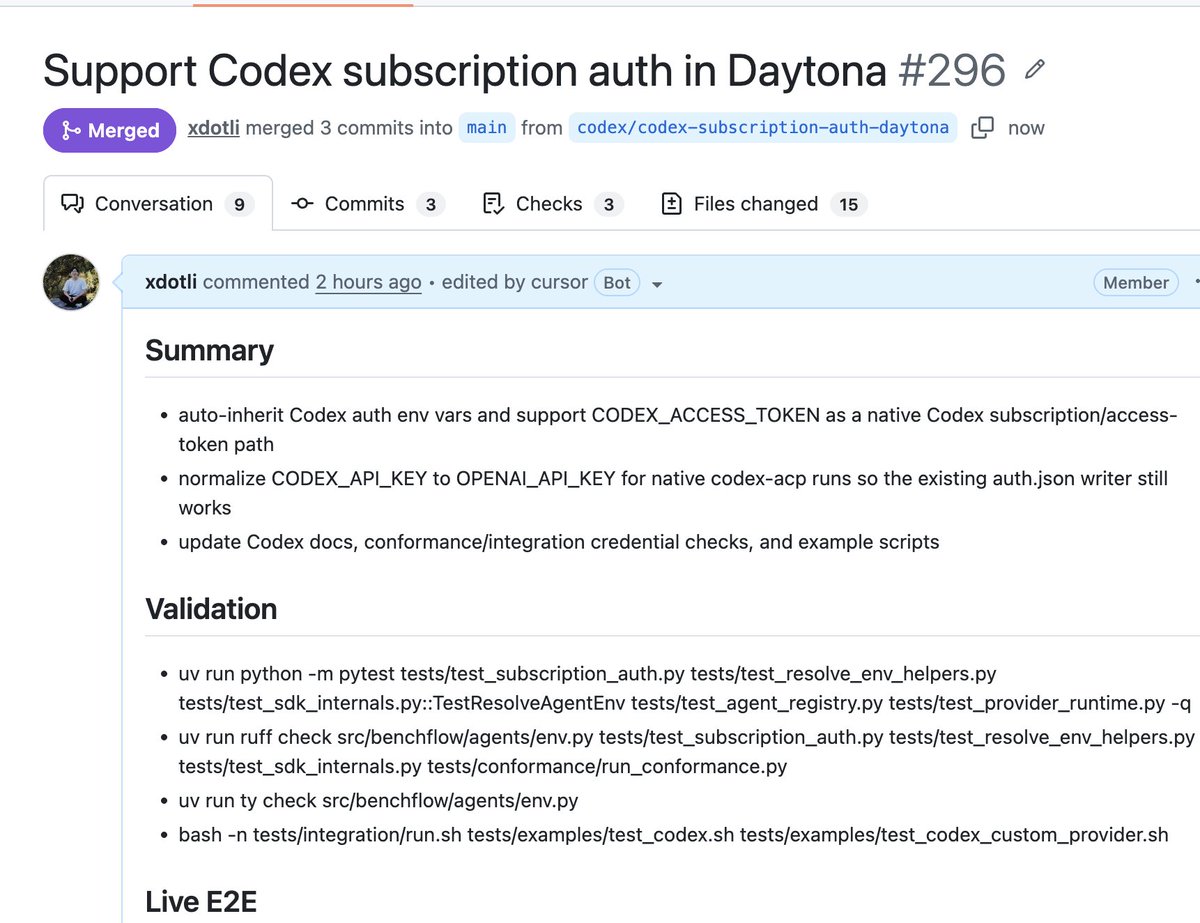Click the 'Summary' heading
1200x923 pixels.
(x=209, y=350)
